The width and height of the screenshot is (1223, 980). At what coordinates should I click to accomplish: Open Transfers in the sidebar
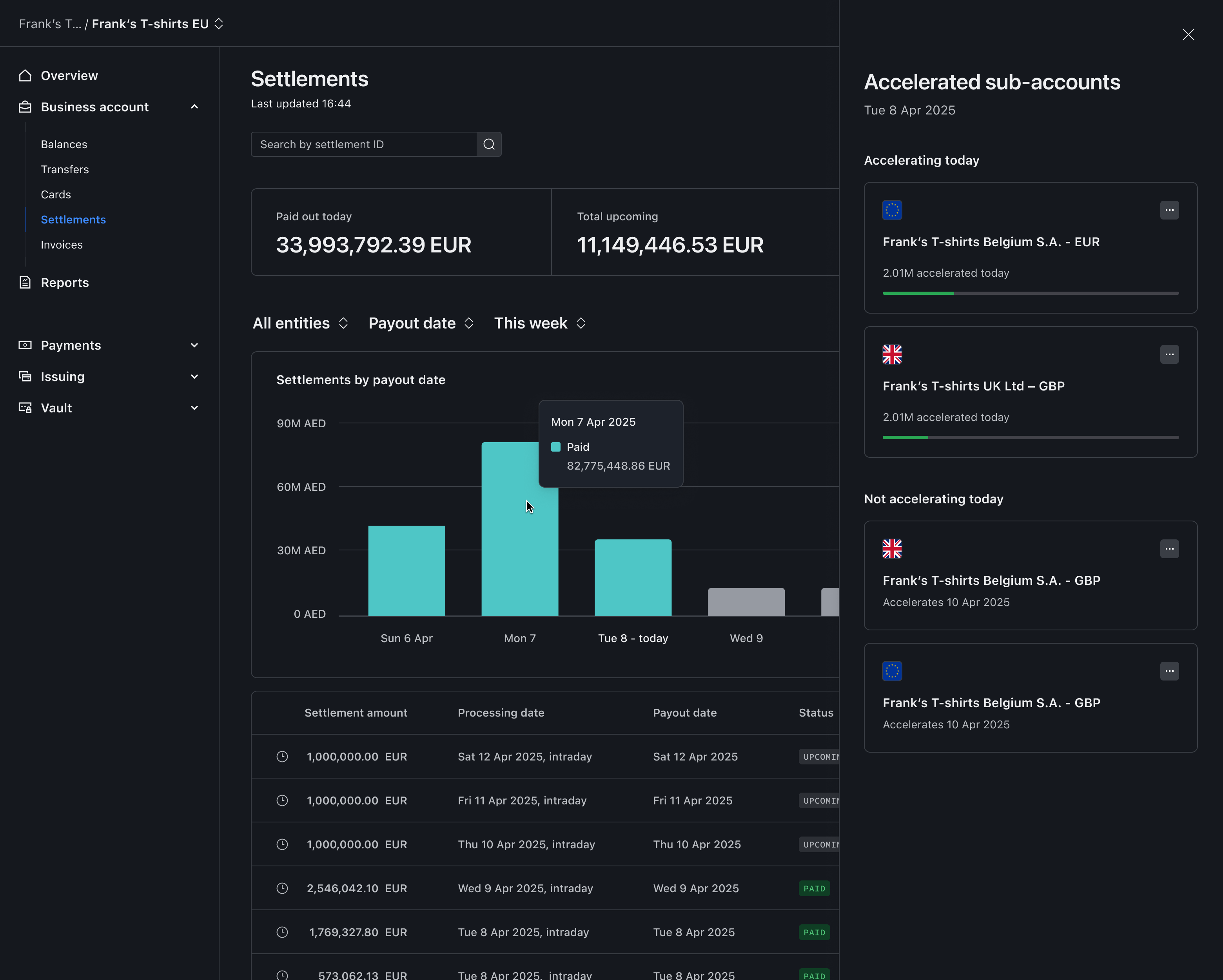point(65,170)
